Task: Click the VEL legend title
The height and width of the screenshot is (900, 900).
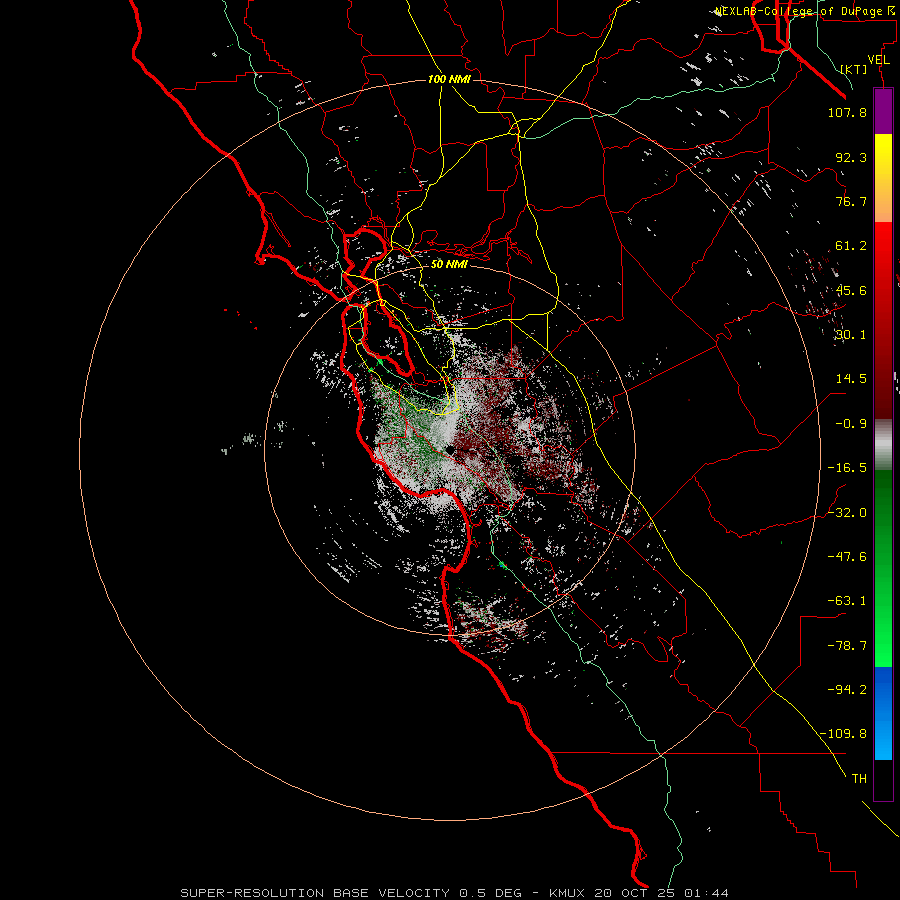Action: [878, 59]
